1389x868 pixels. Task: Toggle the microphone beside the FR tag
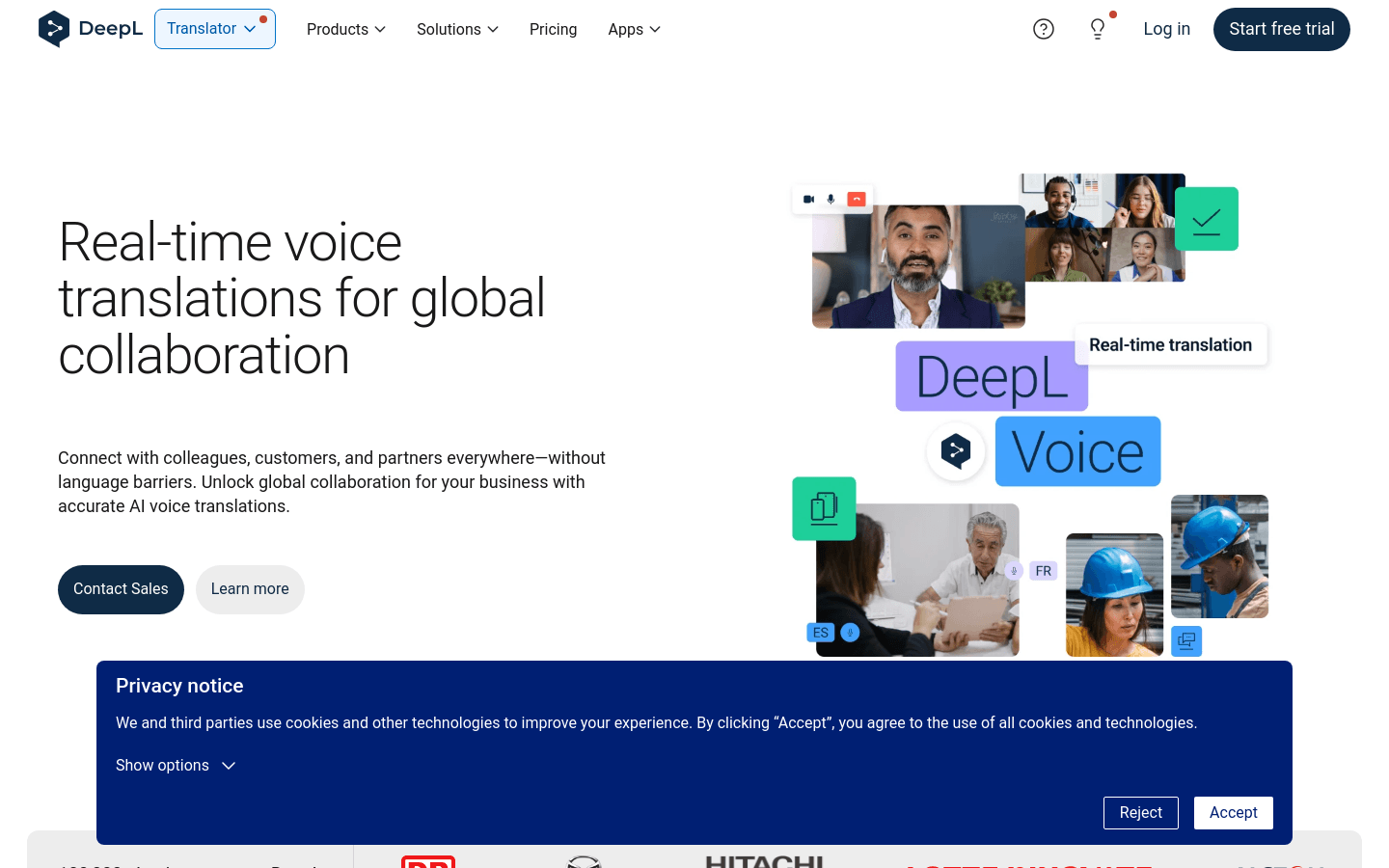pyautogui.click(x=1014, y=570)
